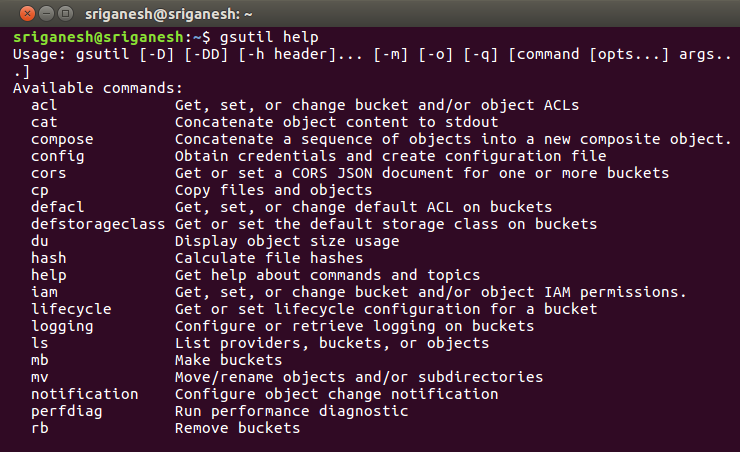Click the 'cors' command name

[49, 173]
